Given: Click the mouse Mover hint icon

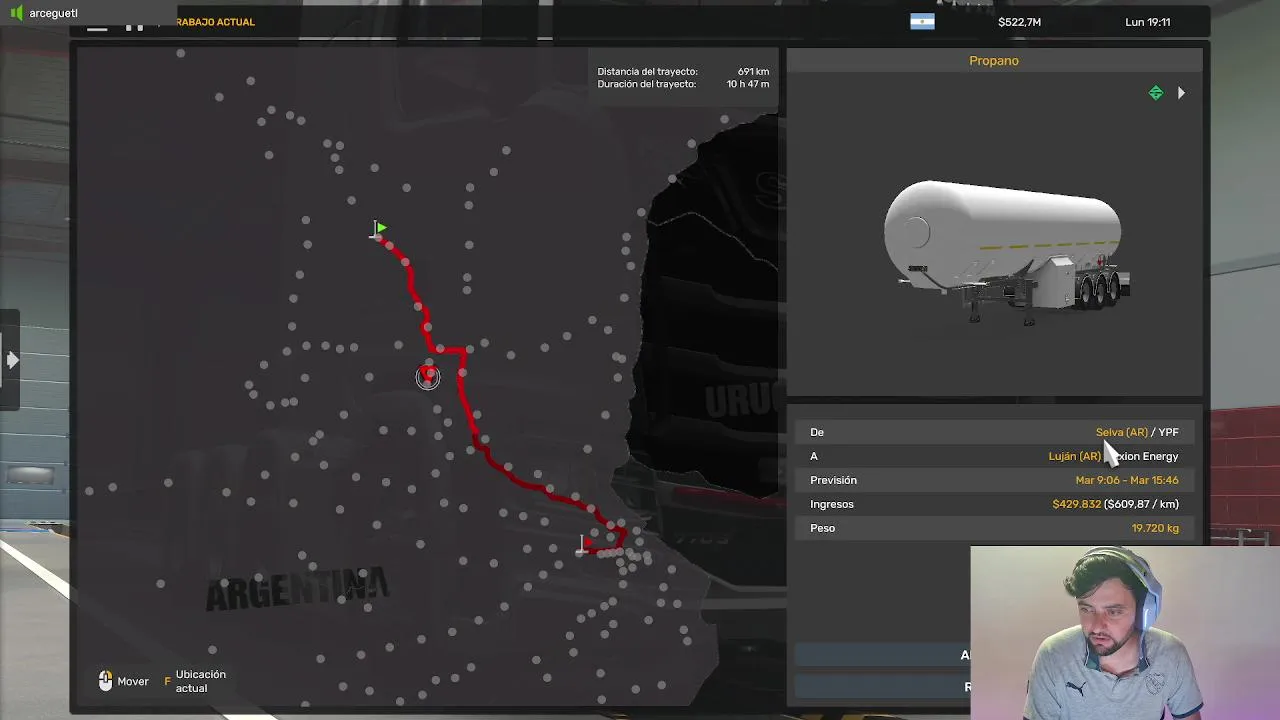Looking at the screenshot, I should pos(105,681).
